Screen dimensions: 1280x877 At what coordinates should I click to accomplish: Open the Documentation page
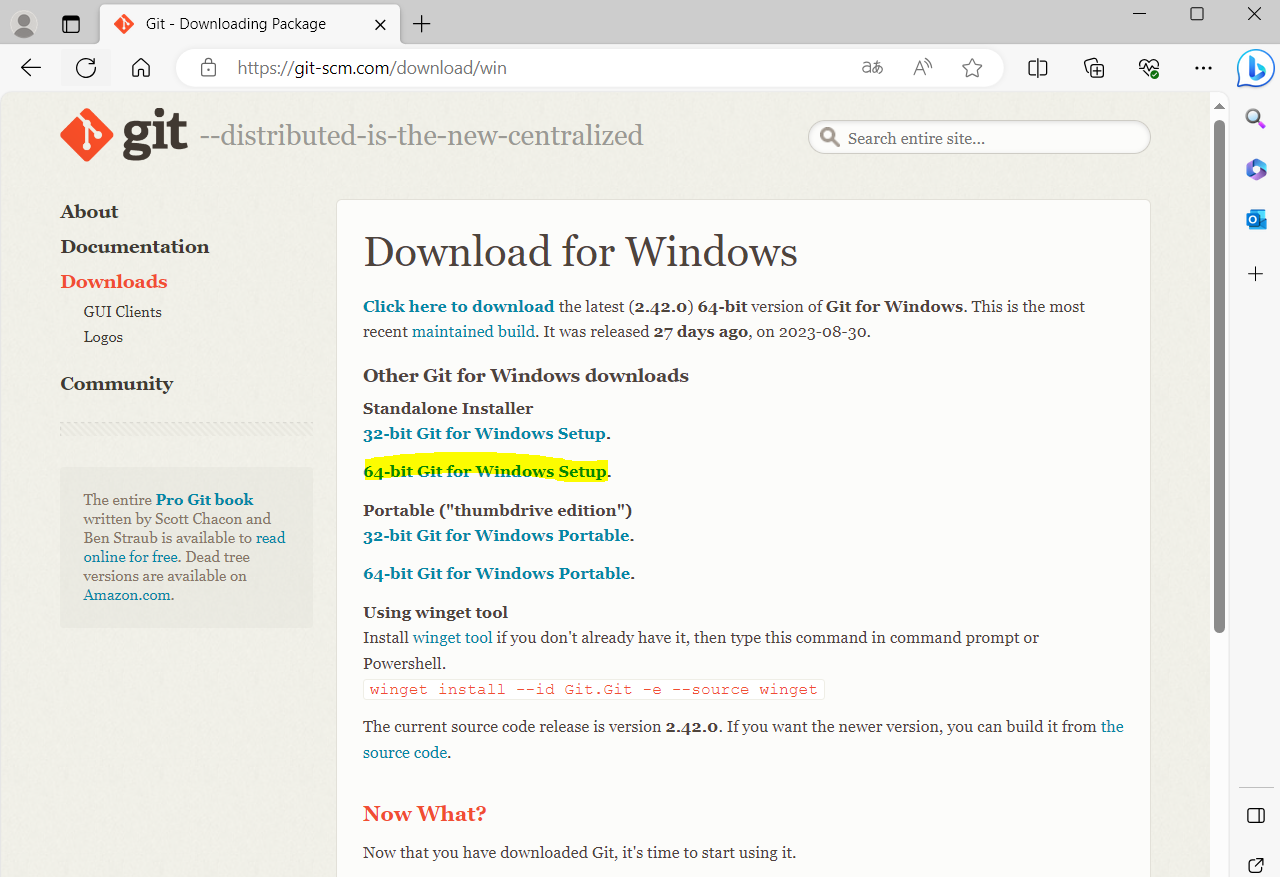pos(135,246)
